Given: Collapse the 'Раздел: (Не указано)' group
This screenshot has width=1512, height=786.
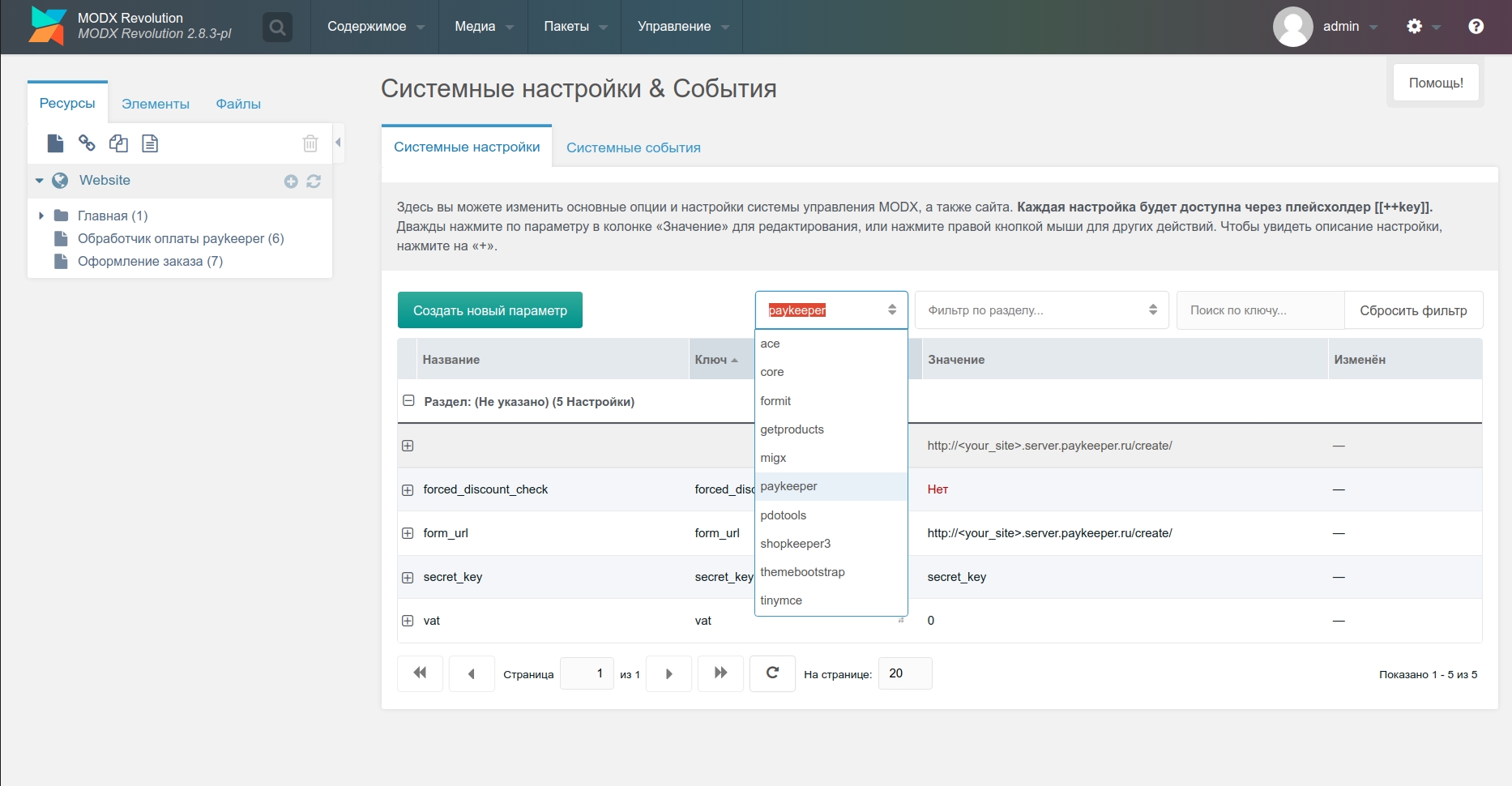Looking at the screenshot, I should click(x=408, y=401).
